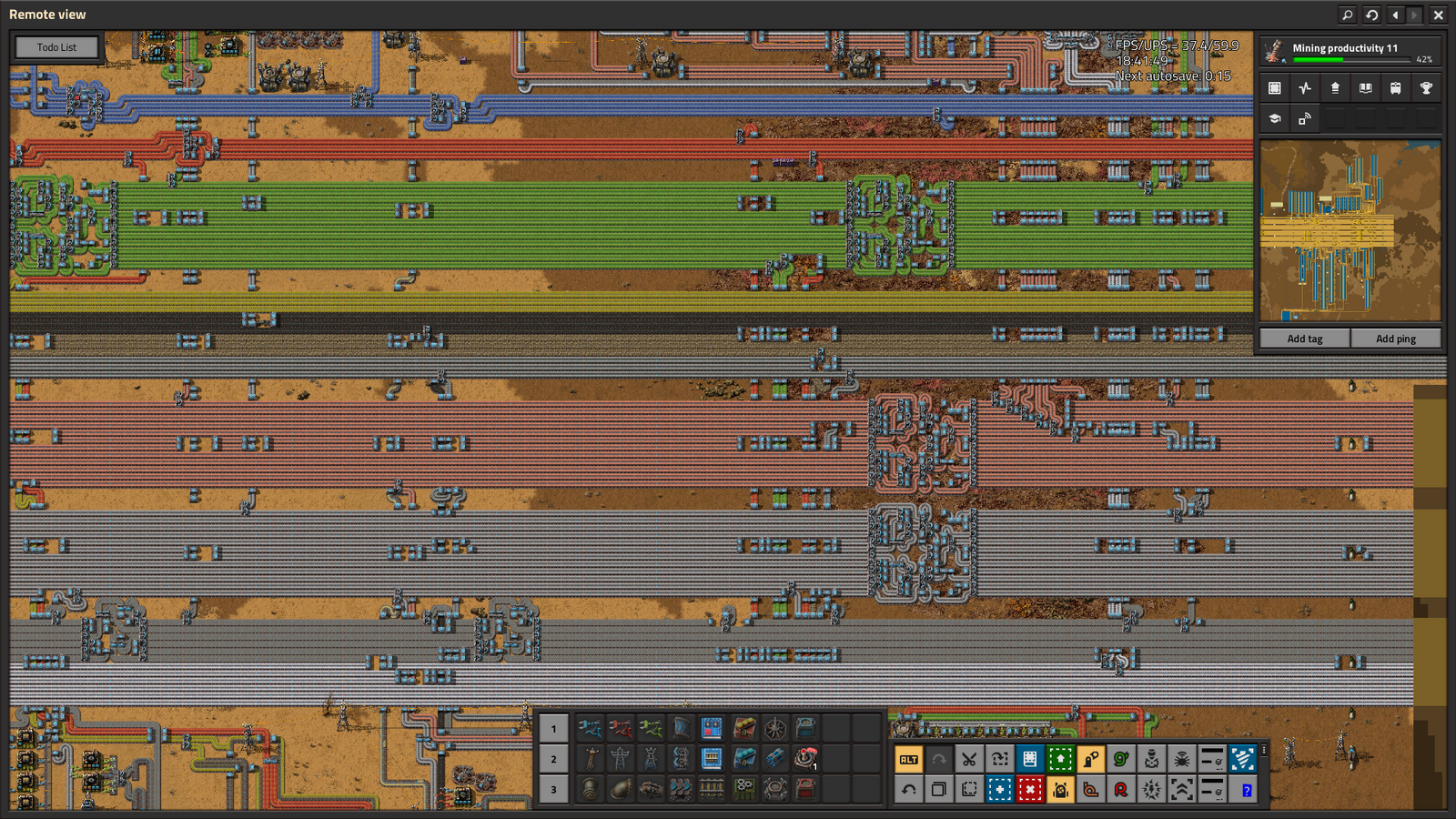Select the green upgrade planner tool
The image size is (1456, 819).
(1060, 759)
